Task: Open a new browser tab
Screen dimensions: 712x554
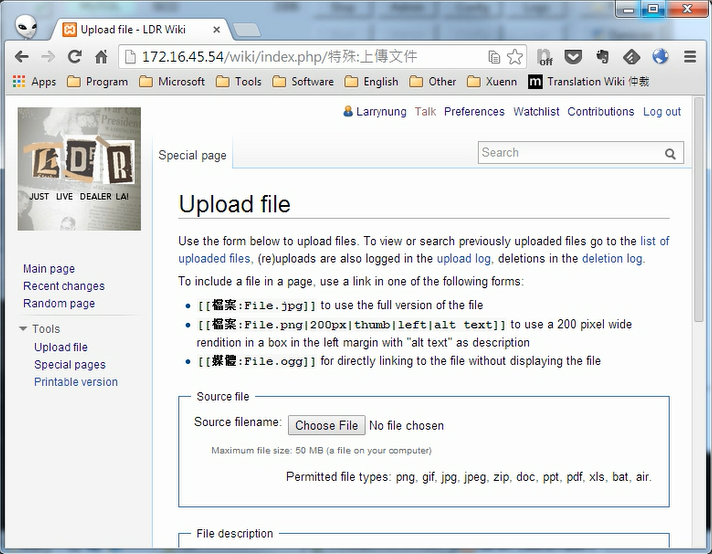Action: 247,30
